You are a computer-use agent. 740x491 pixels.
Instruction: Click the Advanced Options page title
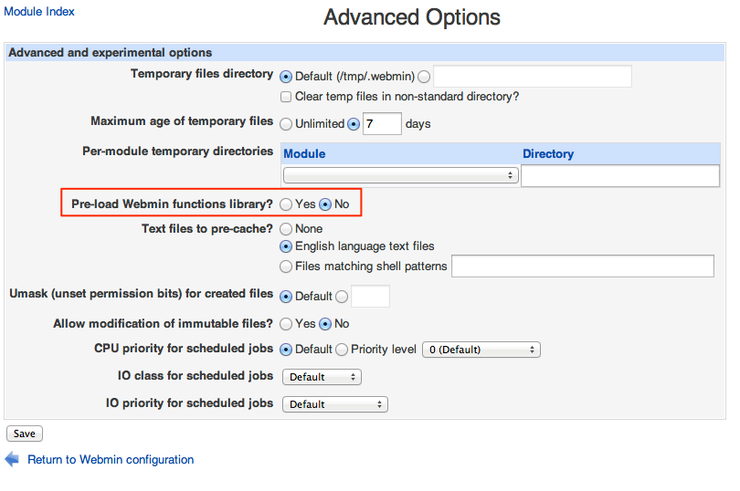pyautogui.click(x=412, y=17)
